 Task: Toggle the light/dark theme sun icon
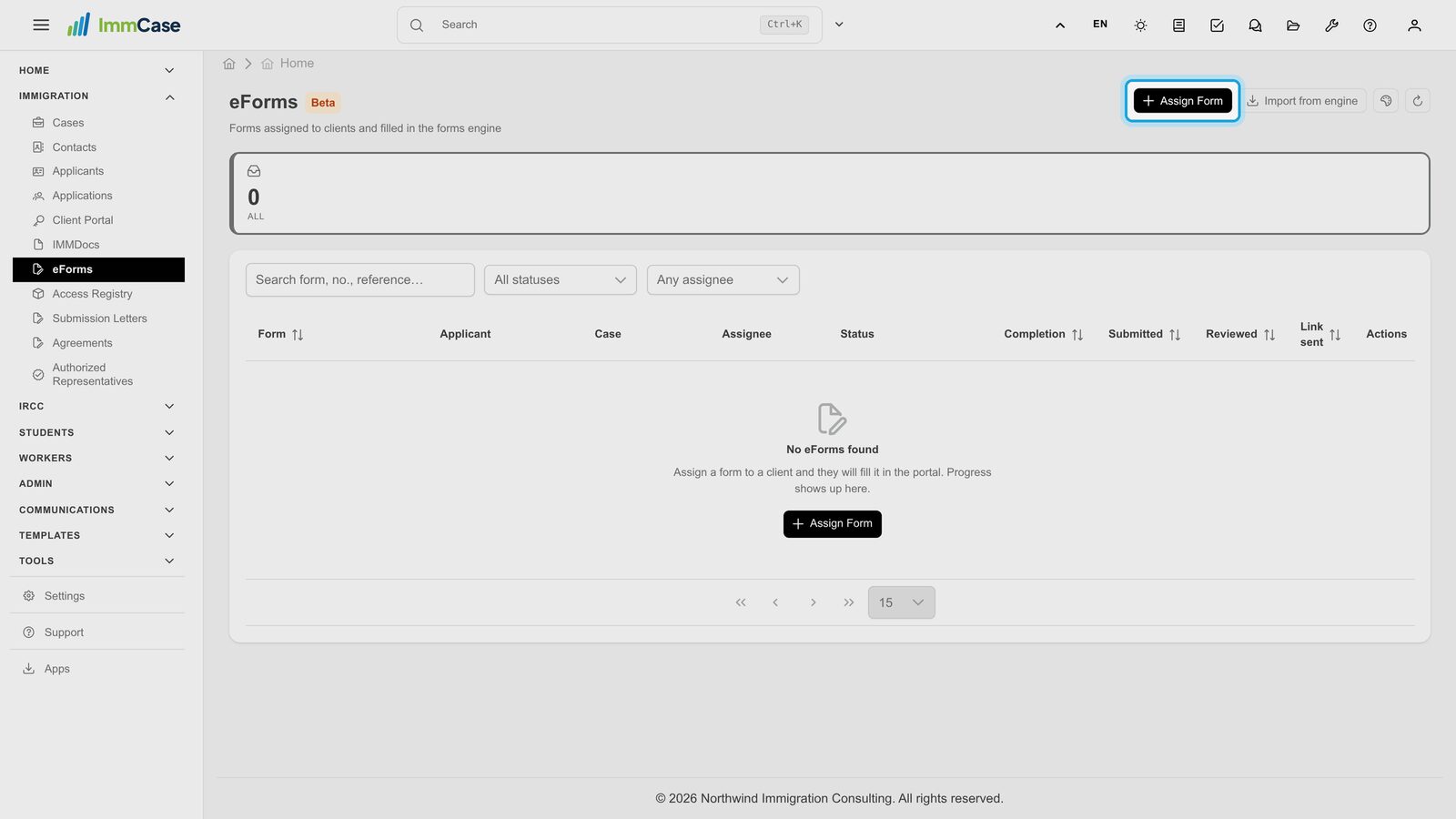pos(1140,25)
